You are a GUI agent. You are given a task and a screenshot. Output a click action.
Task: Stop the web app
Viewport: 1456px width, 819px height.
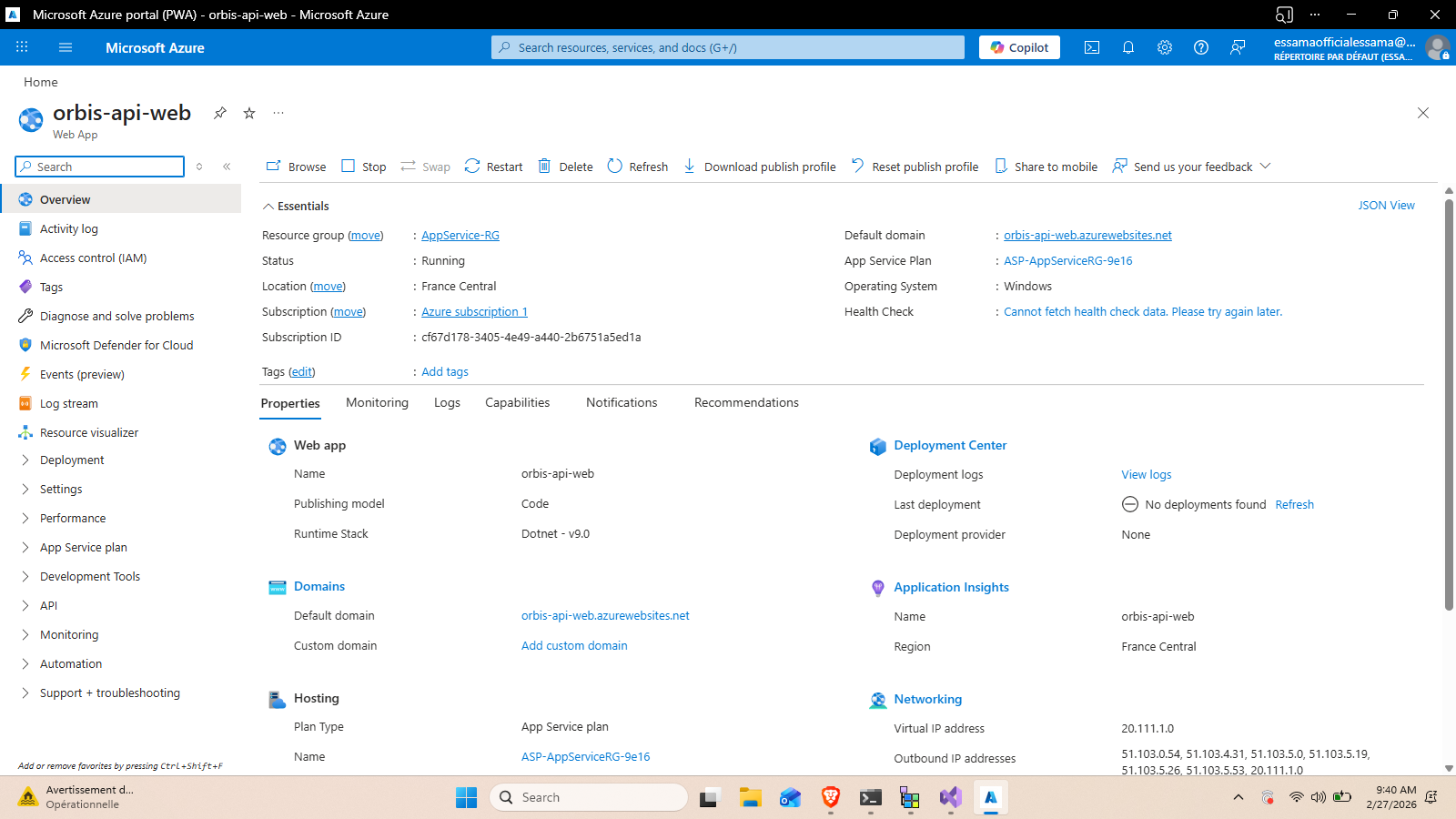(364, 167)
